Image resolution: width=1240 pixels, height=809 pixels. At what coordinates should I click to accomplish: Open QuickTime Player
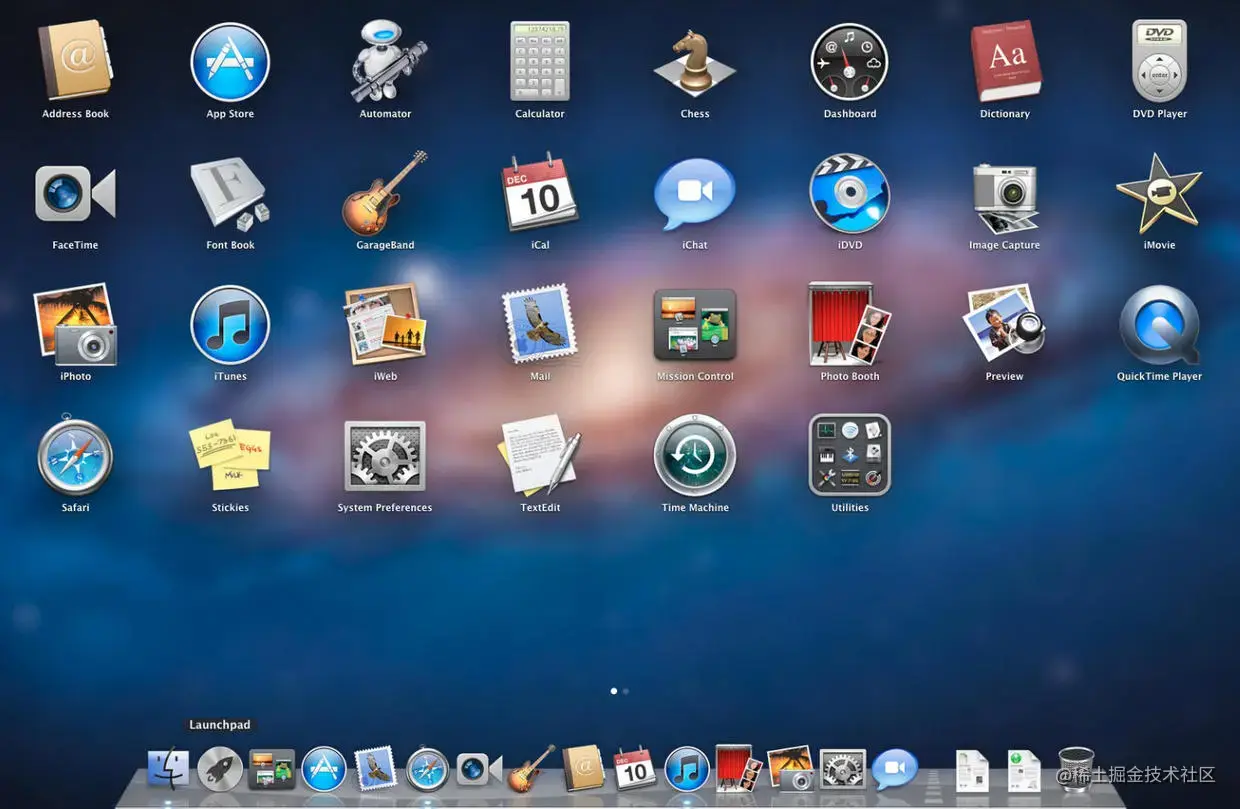tap(1159, 325)
